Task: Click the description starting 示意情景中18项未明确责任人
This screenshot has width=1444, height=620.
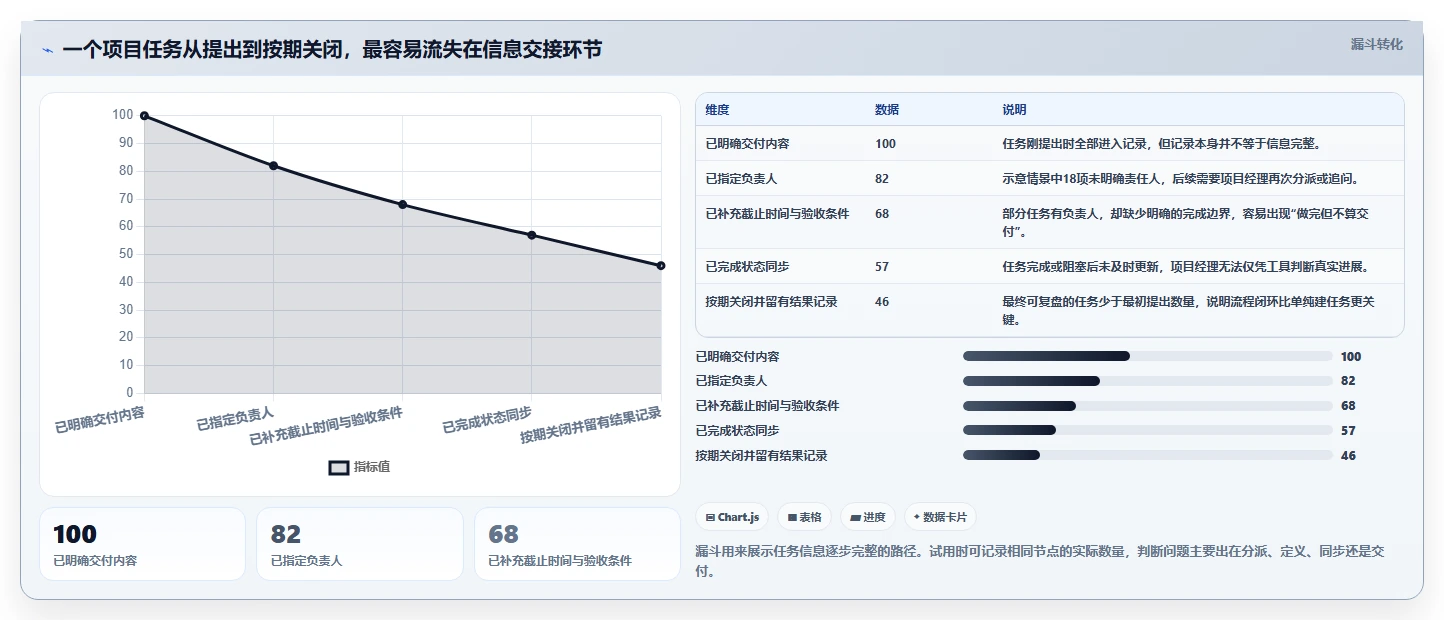Action: click(x=1180, y=179)
